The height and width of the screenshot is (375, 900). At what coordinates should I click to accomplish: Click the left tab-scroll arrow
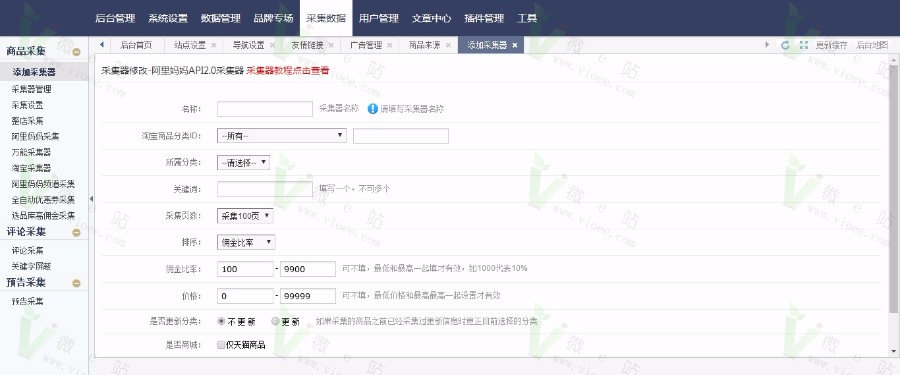click(x=102, y=45)
